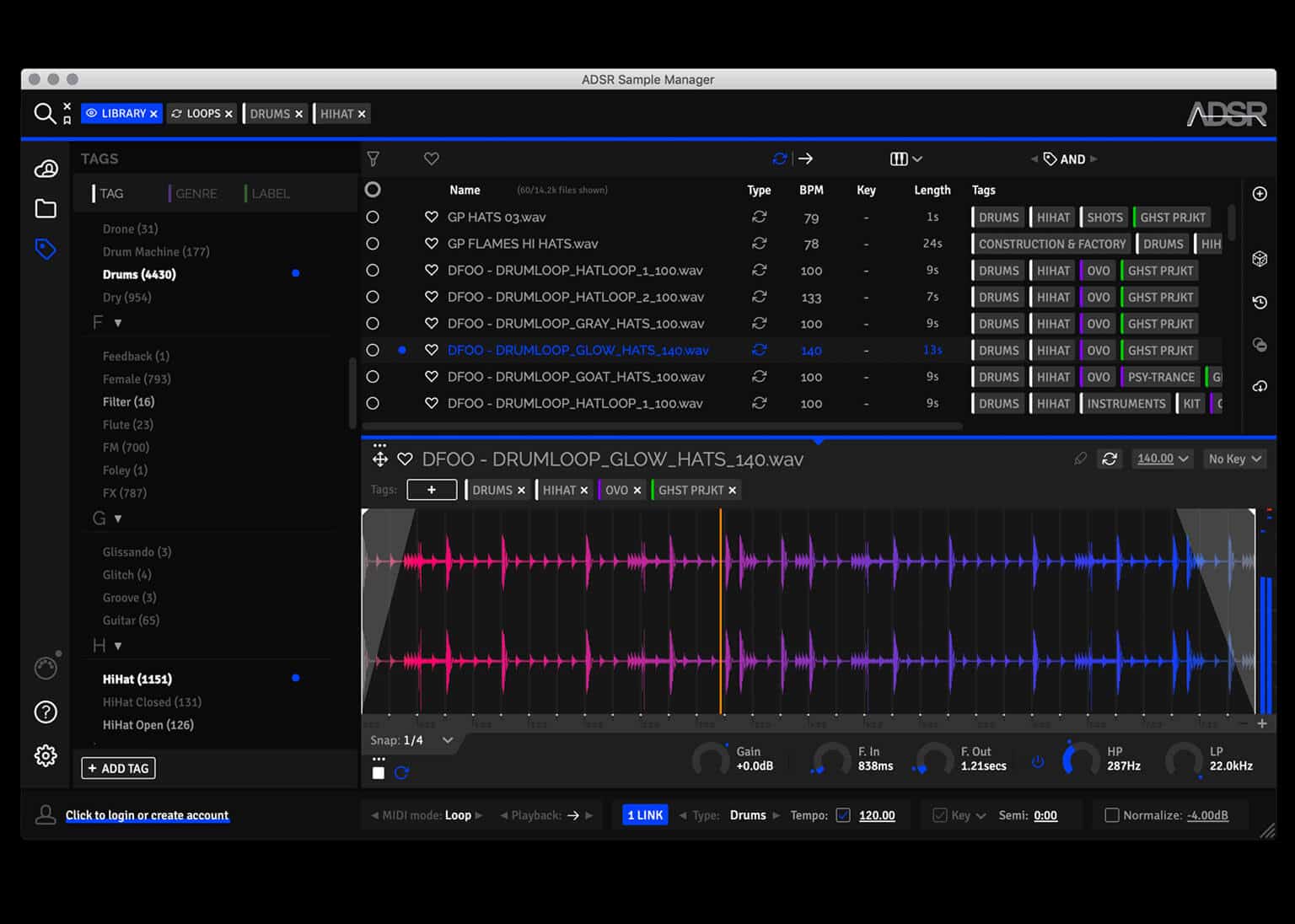
Task: Click the waveform zoom plus icon
Action: pos(1262,723)
